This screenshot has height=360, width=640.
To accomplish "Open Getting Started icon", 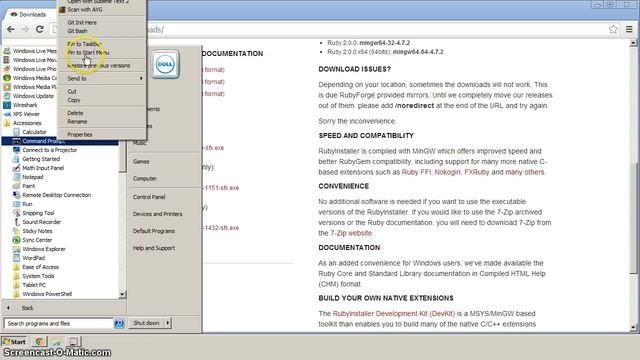I will tap(16, 159).
